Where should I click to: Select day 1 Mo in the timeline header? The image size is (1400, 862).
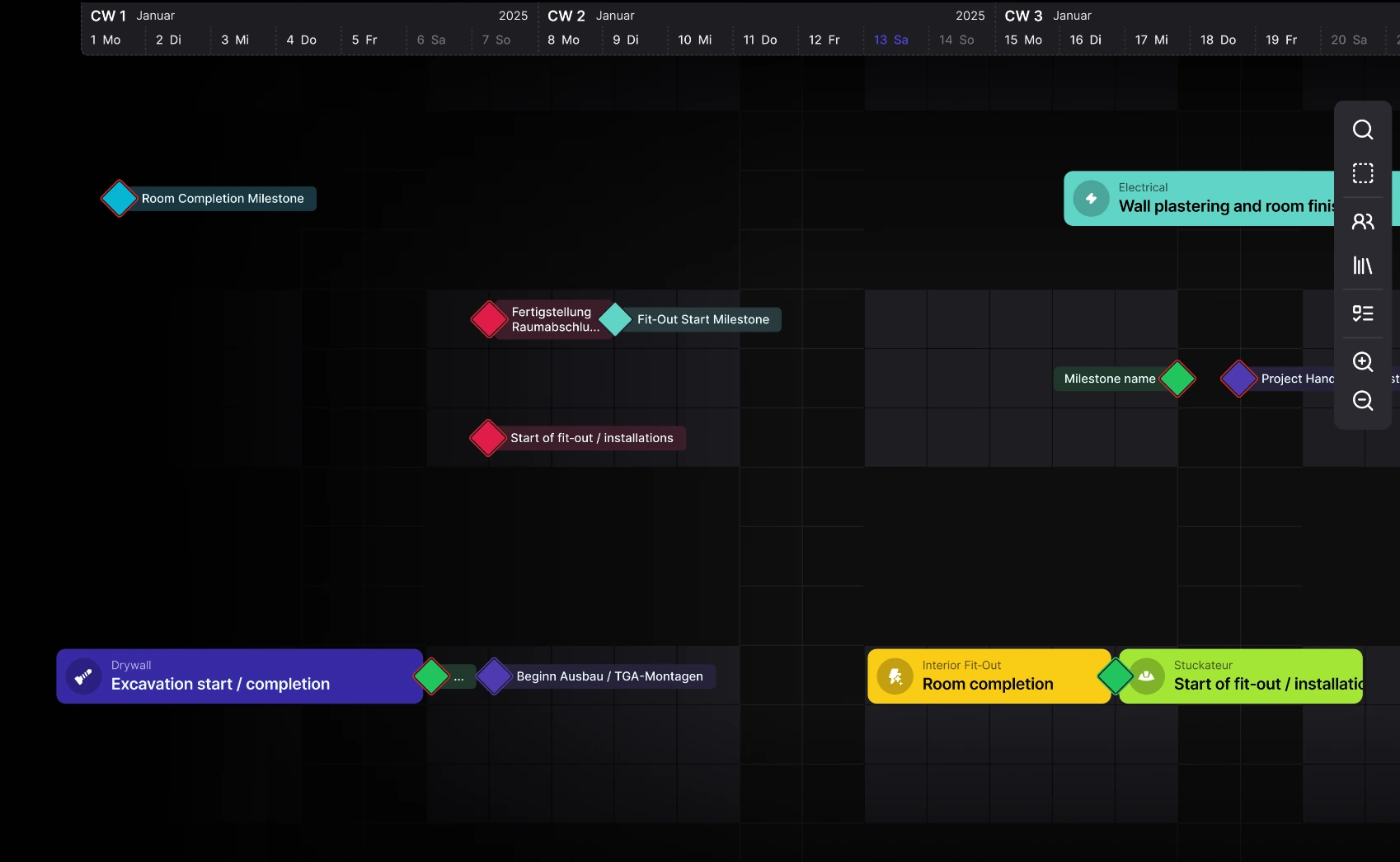106,40
